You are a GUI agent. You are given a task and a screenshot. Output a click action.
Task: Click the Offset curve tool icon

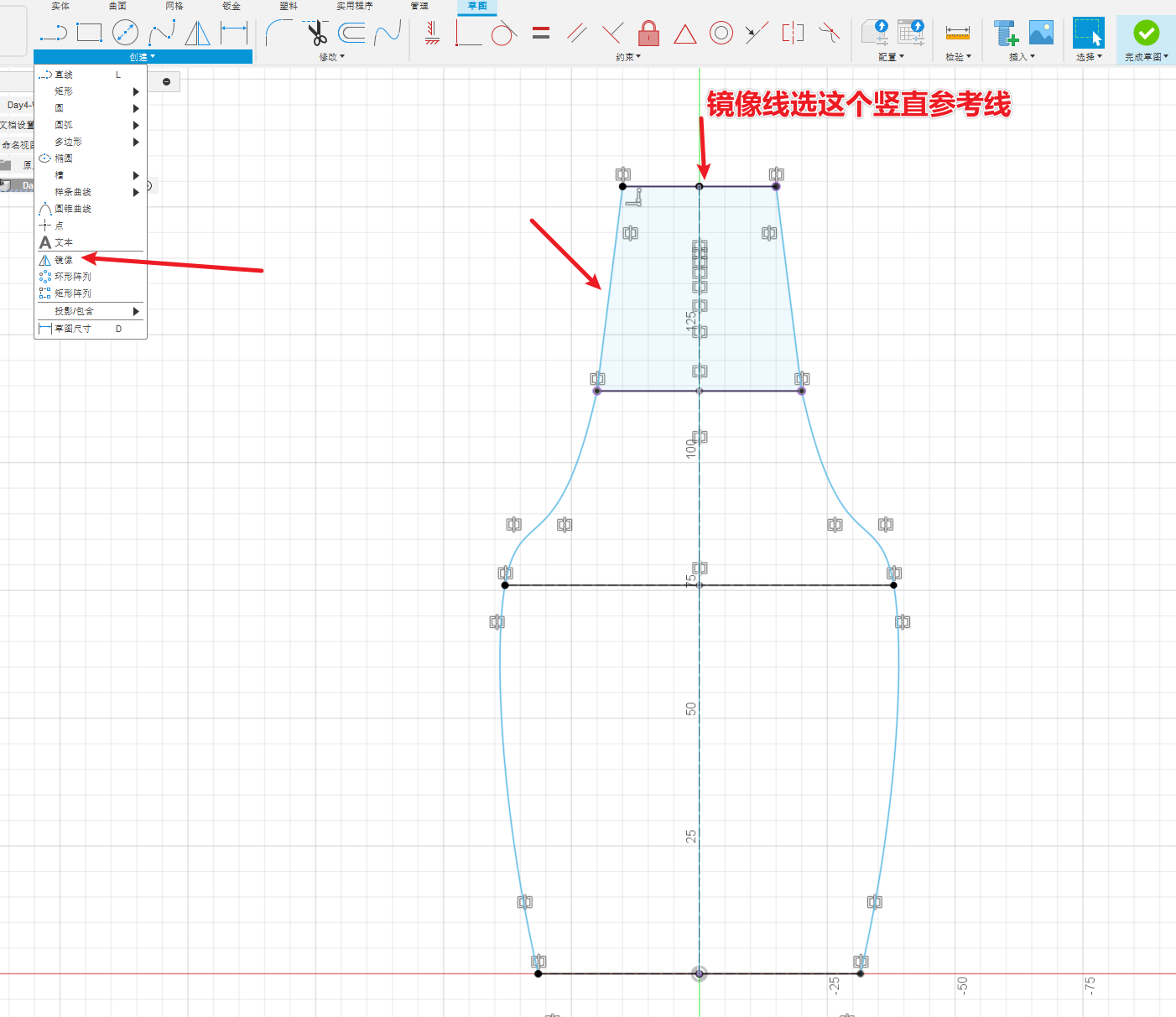[351, 34]
